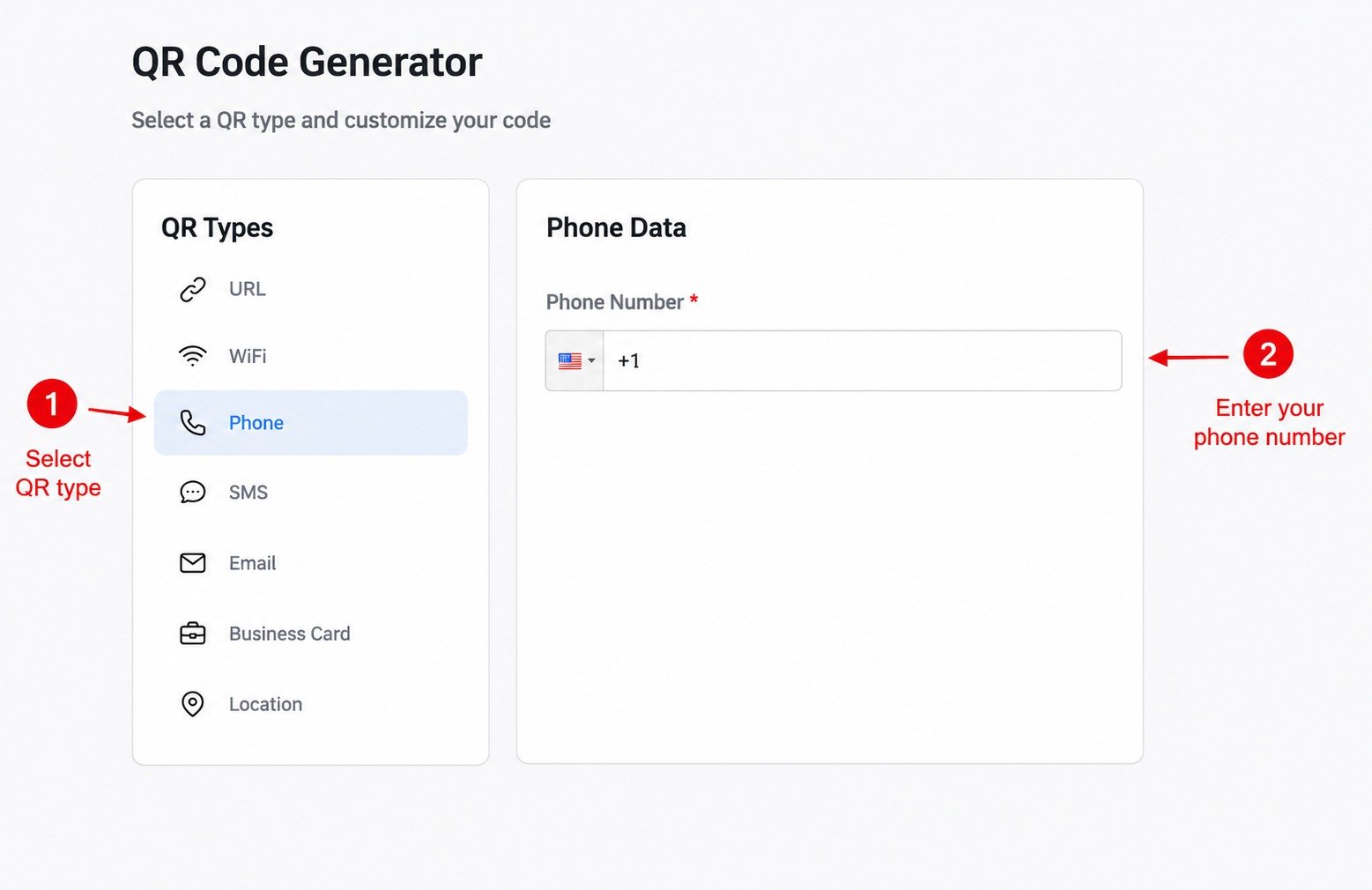
Task: Select the WiFi QR type
Action: coord(310,356)
